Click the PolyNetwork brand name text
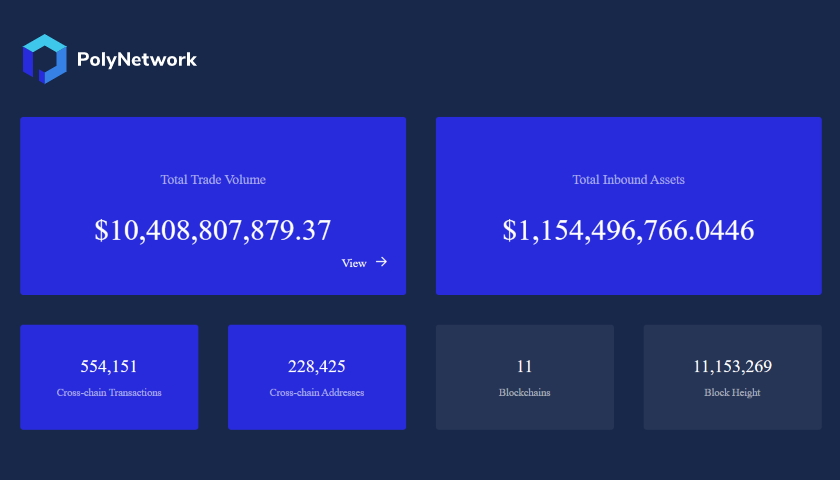This screenshot has width=840, height=480. 137,59
